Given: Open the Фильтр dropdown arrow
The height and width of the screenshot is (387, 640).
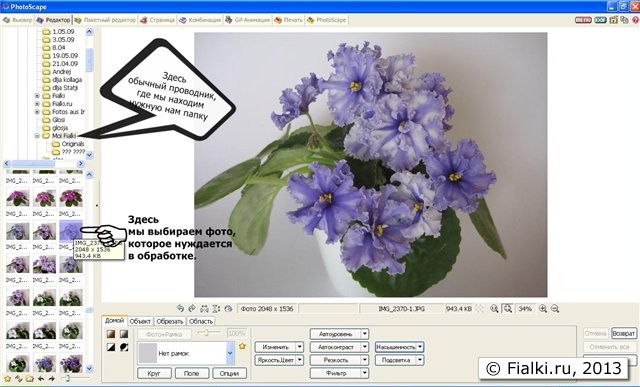Looking at the screenshot, I should click(365, 373).
